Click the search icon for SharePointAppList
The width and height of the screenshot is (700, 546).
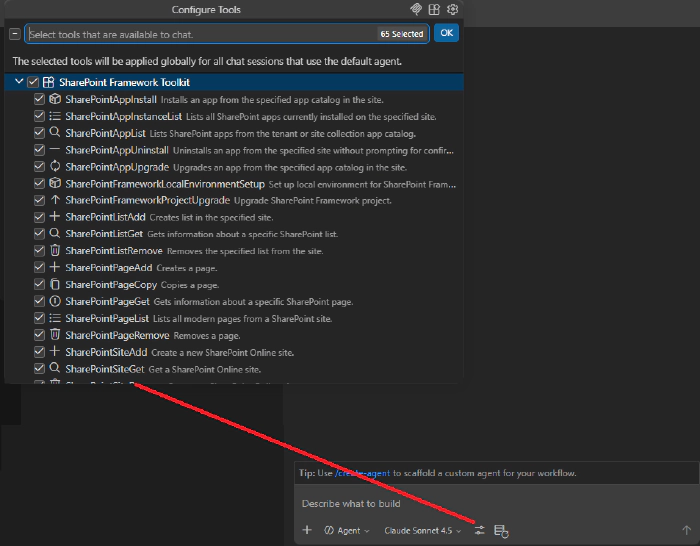tap(55, 132)
